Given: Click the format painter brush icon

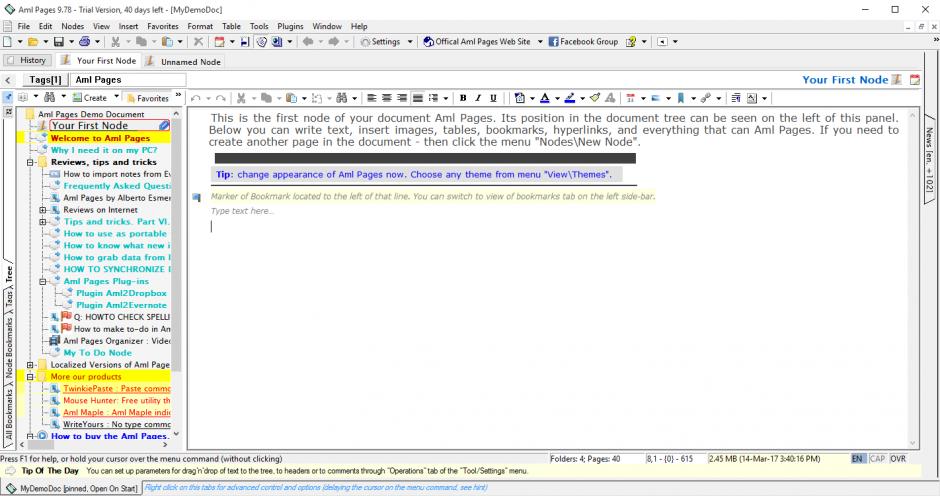Looking at the screenshot, I should (595, 98).
